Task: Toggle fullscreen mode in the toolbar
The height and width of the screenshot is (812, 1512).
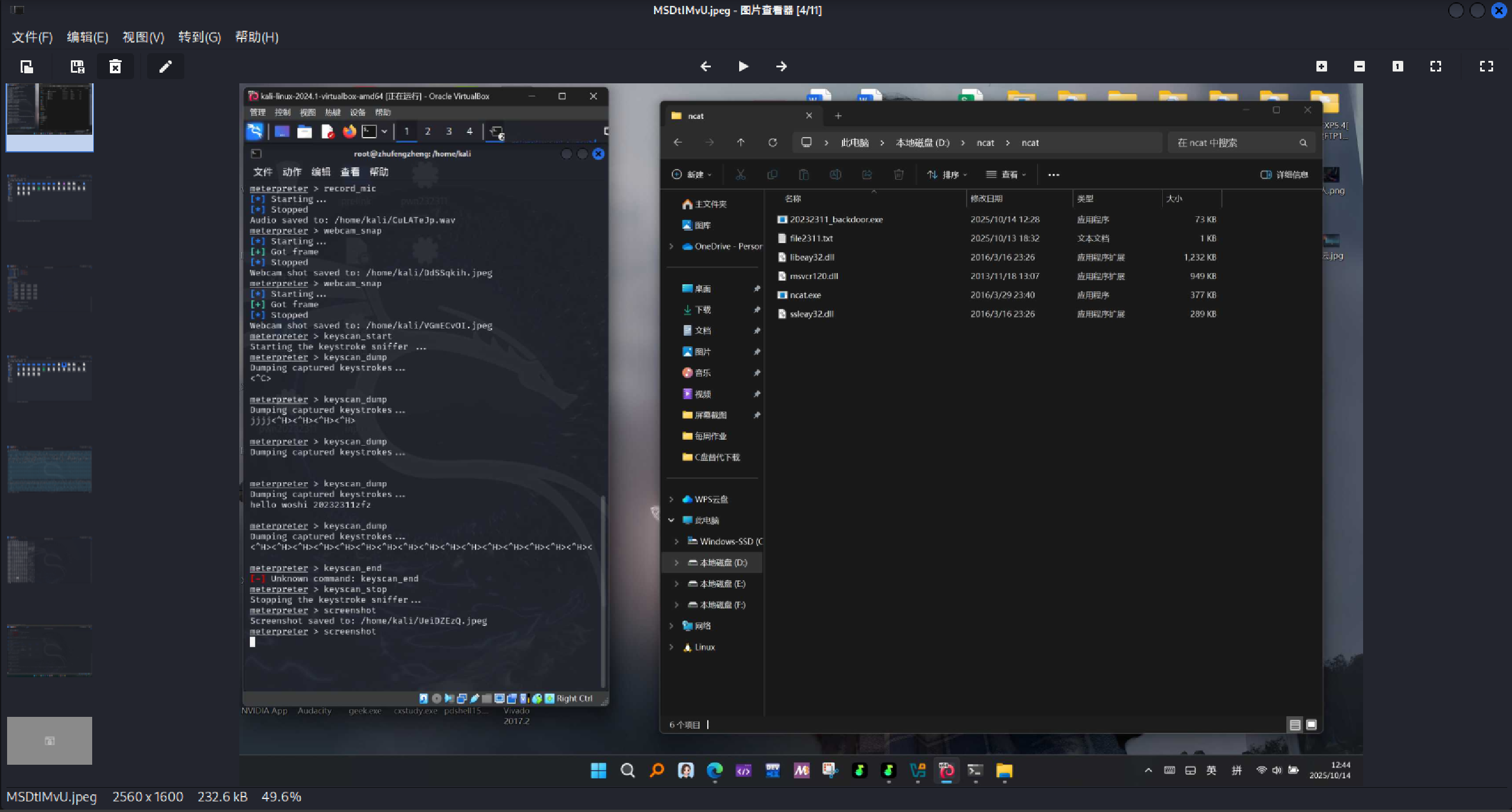Action: [1487, 67]
